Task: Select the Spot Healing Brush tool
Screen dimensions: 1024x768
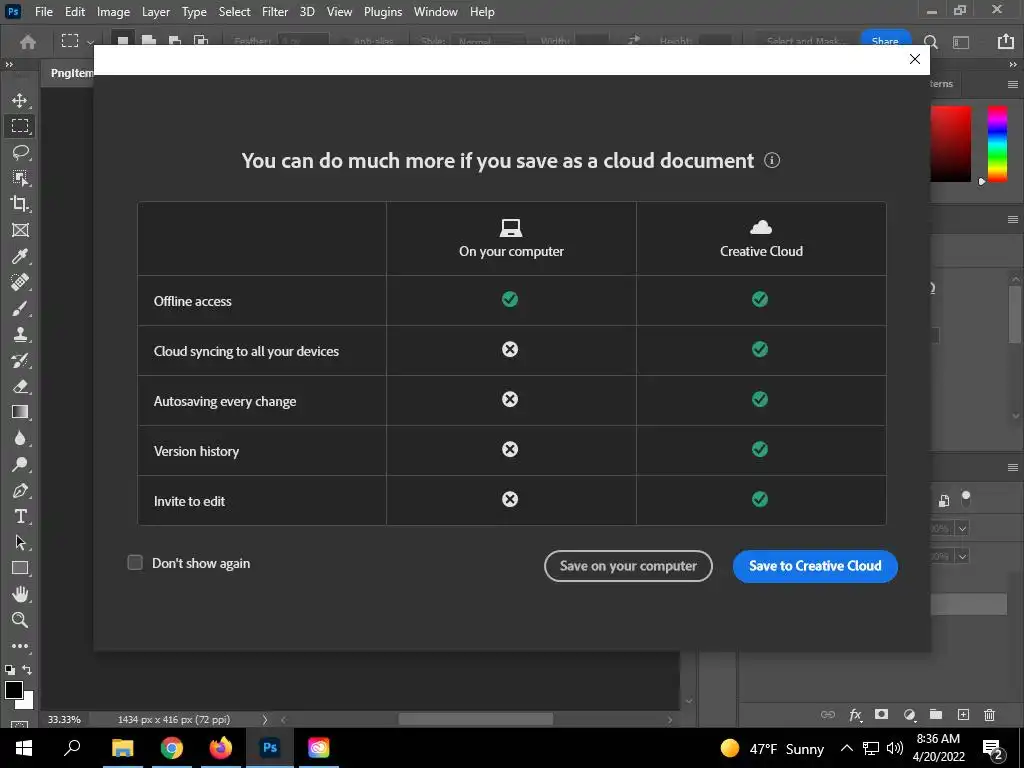Action: (20, 282)
